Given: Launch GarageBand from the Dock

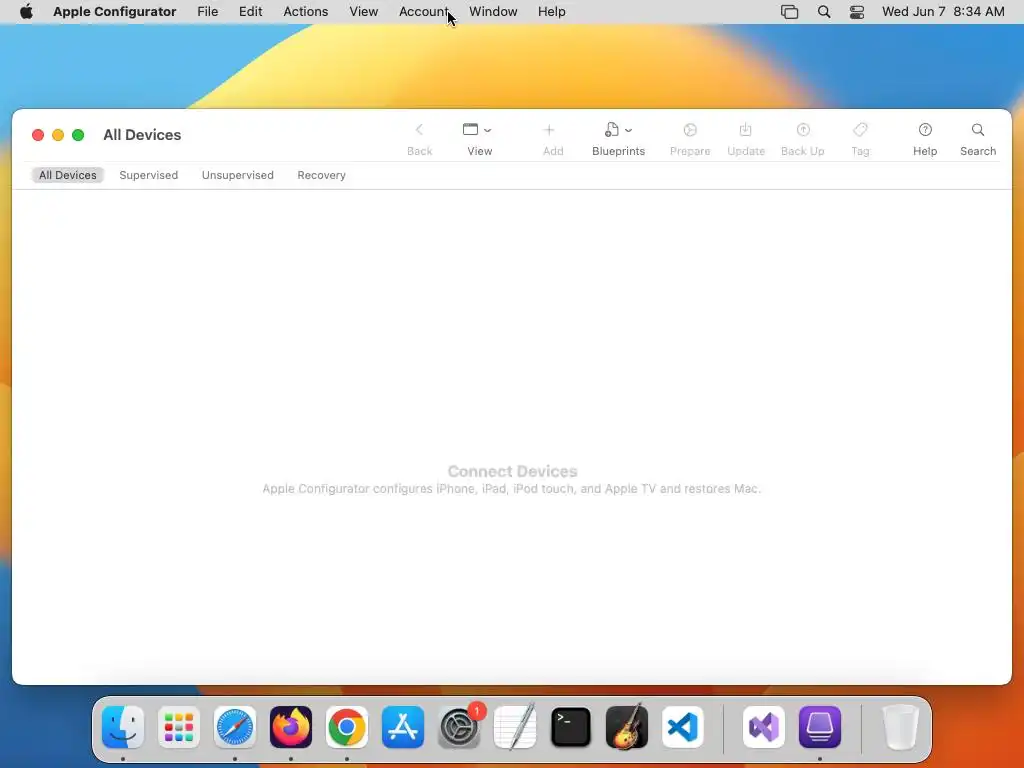Looking at the screenshot, I should pos(627,727).
